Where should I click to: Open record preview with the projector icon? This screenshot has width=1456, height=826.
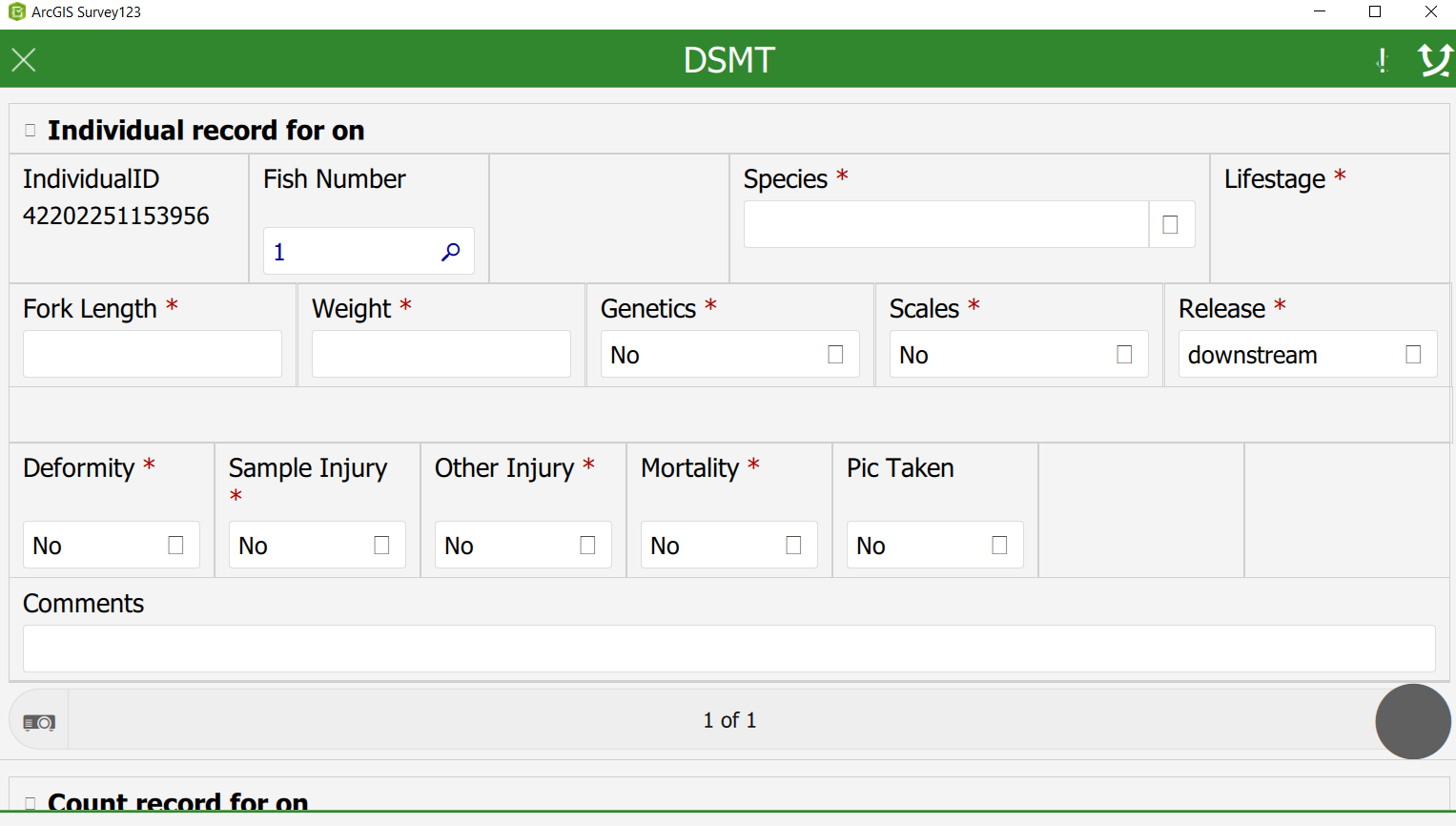37,720
